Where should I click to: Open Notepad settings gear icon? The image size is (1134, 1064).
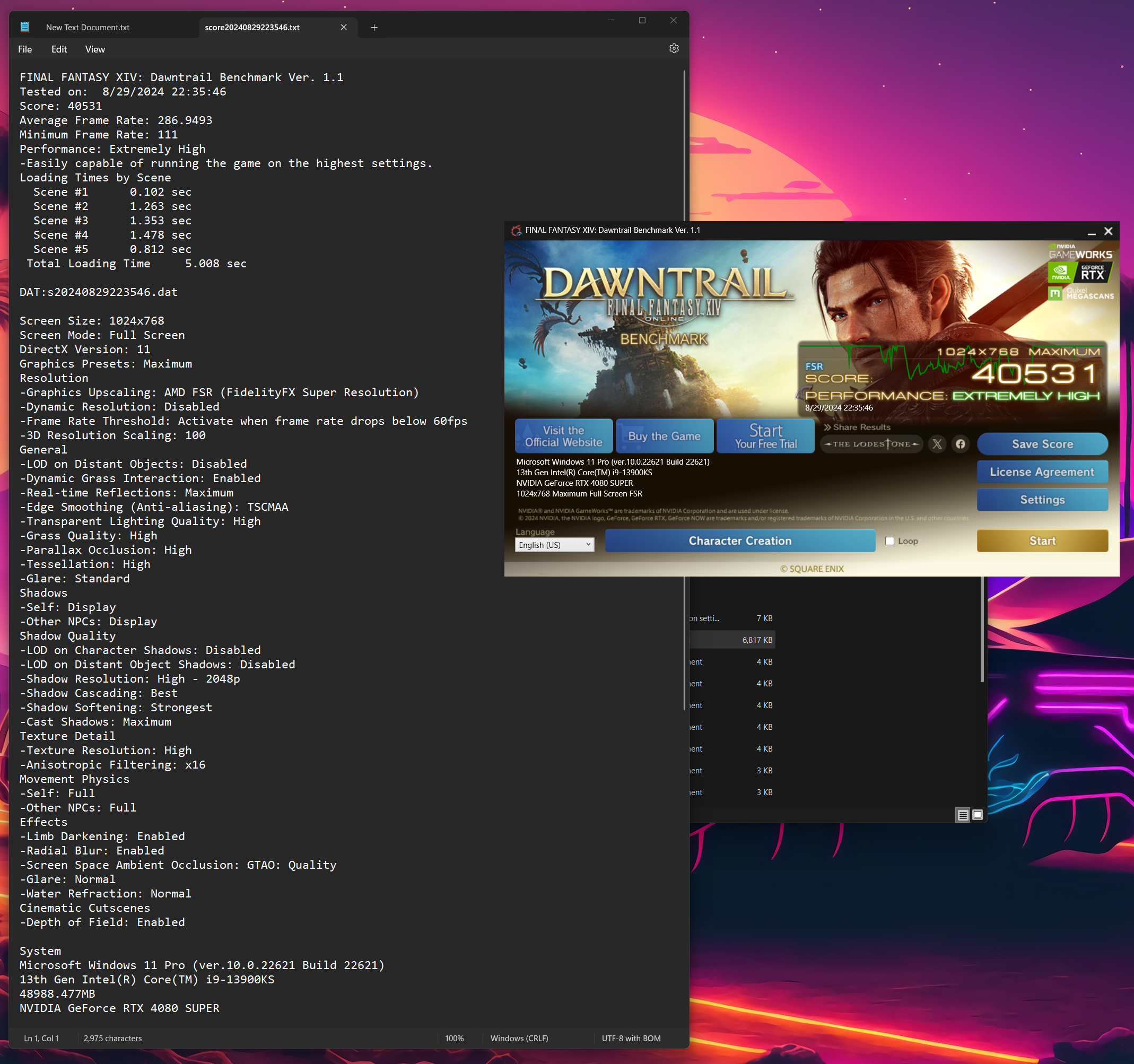click(x=674, y=48)
